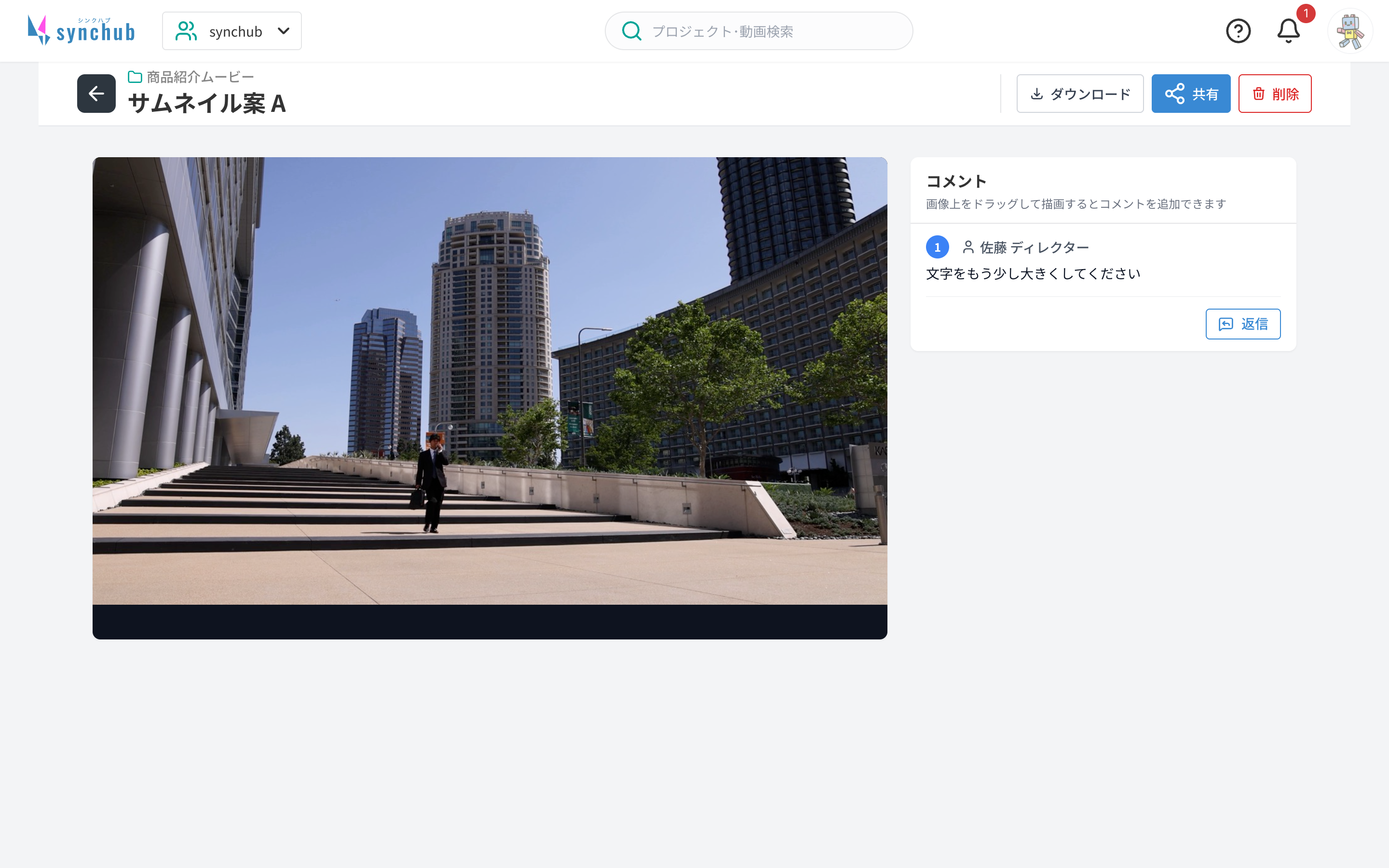
Task: Go back with the arrow button
Action: point(96,94)
